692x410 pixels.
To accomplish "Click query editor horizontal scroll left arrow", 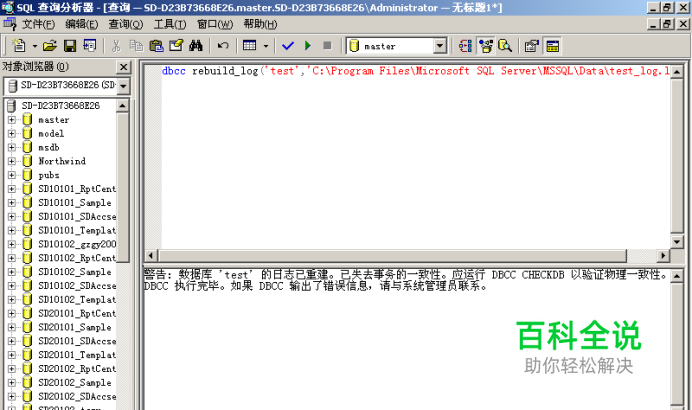I will (151, 256).
